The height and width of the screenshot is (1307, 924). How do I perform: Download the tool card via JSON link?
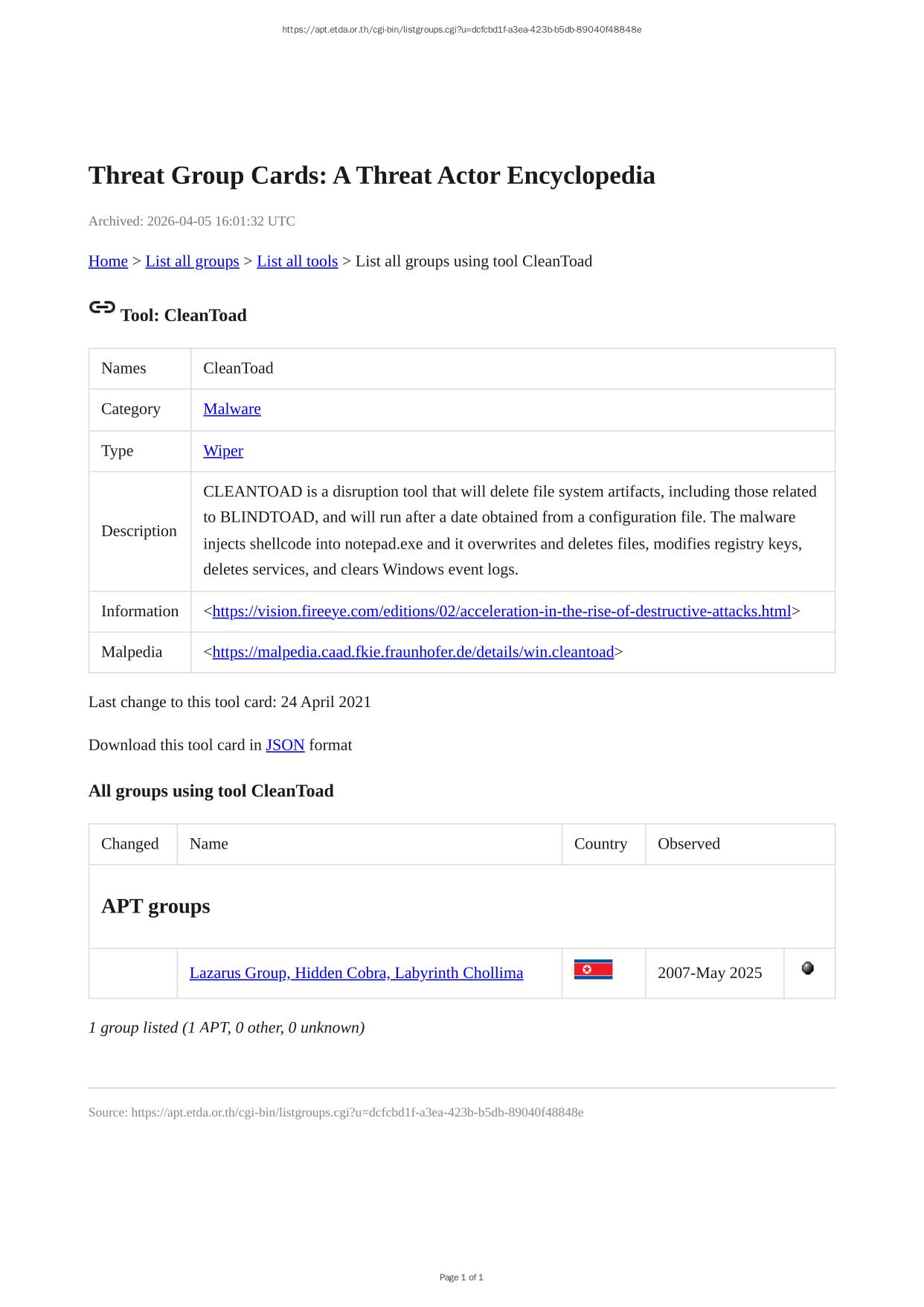[285, 745]
